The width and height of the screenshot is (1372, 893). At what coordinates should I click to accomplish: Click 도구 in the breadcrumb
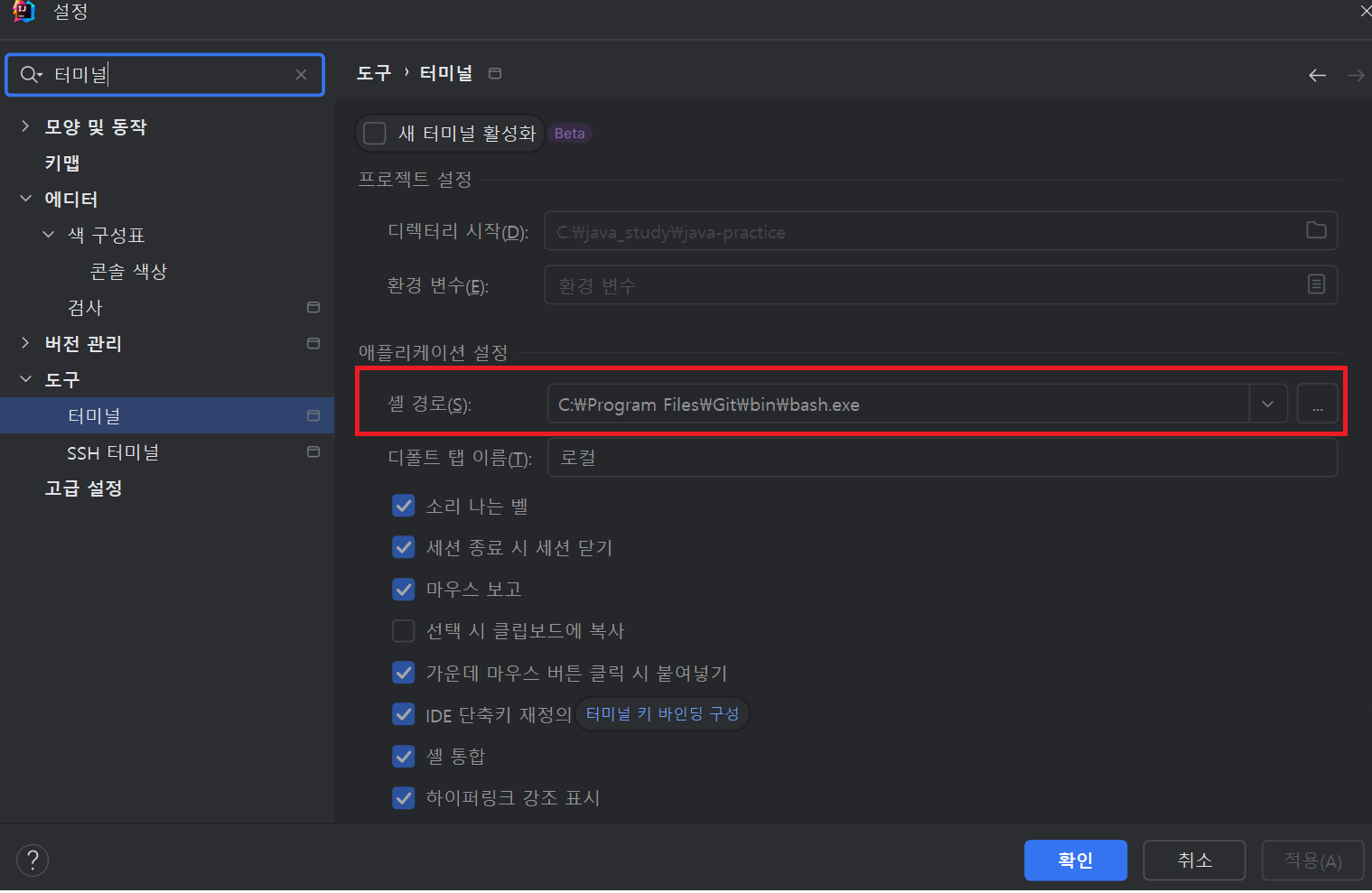point(374,73)
